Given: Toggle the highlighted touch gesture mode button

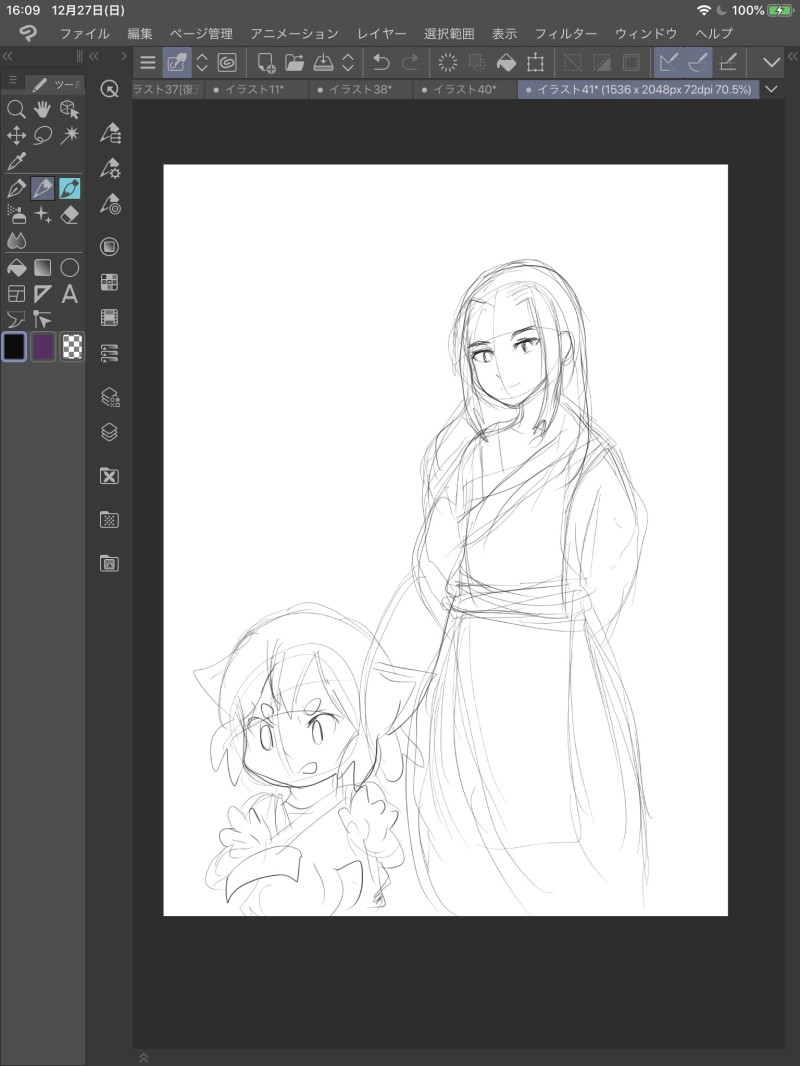Looking at the screenshot, I should click(177, 63).
